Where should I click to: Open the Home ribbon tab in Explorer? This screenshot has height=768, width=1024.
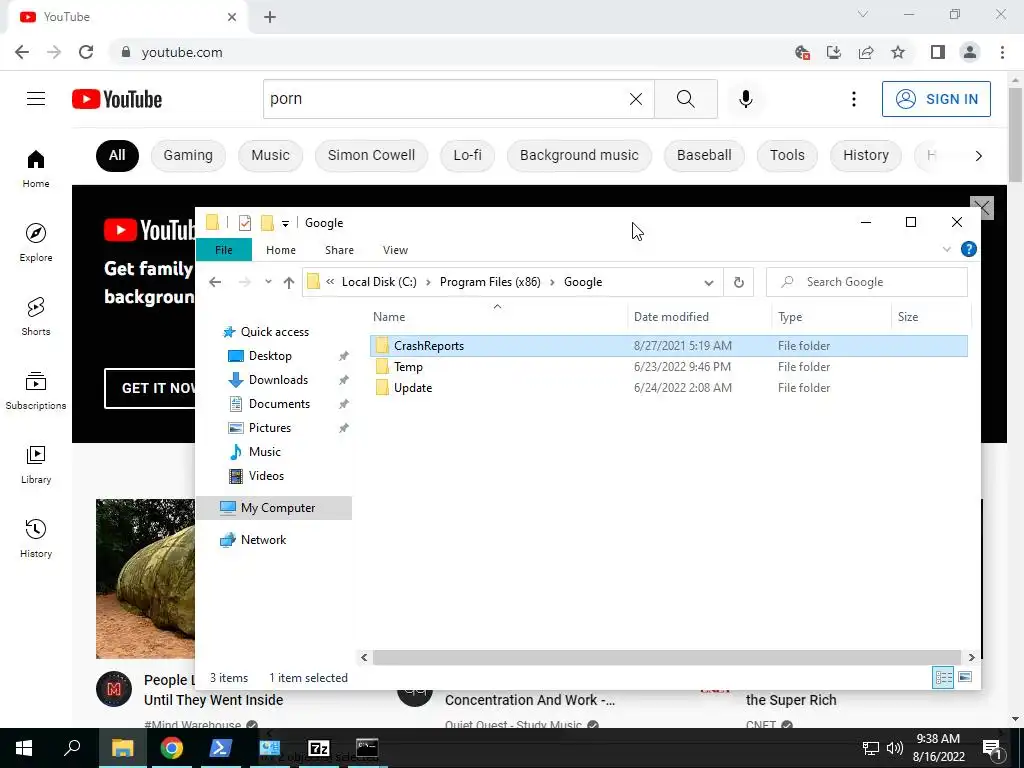[x=281, y=250]
